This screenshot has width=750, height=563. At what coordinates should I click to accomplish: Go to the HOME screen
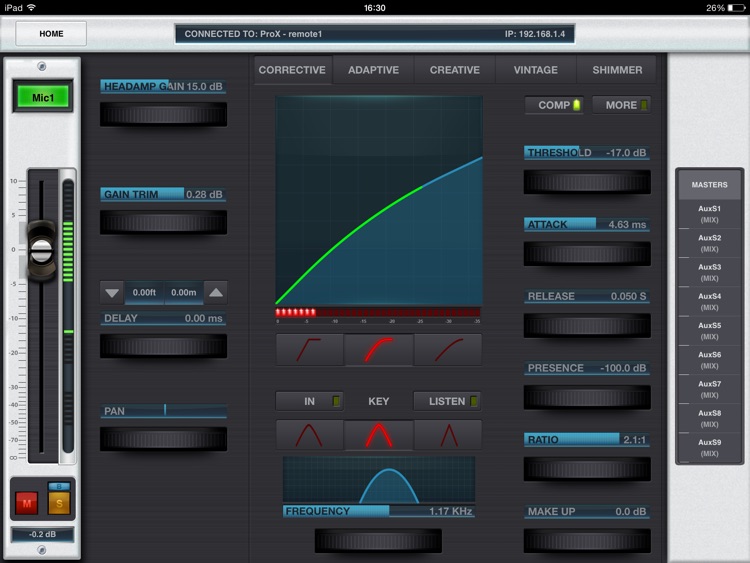tap(51, 34)
